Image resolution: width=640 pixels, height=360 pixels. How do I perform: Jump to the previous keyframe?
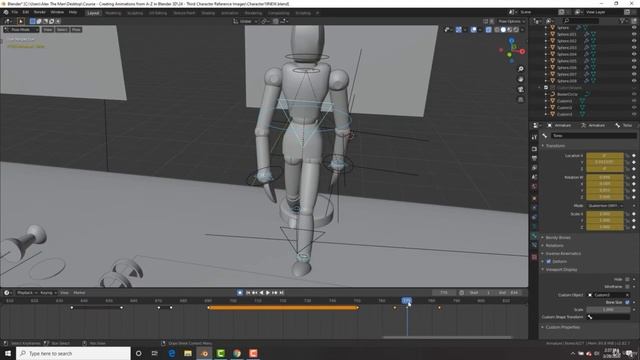255,293
